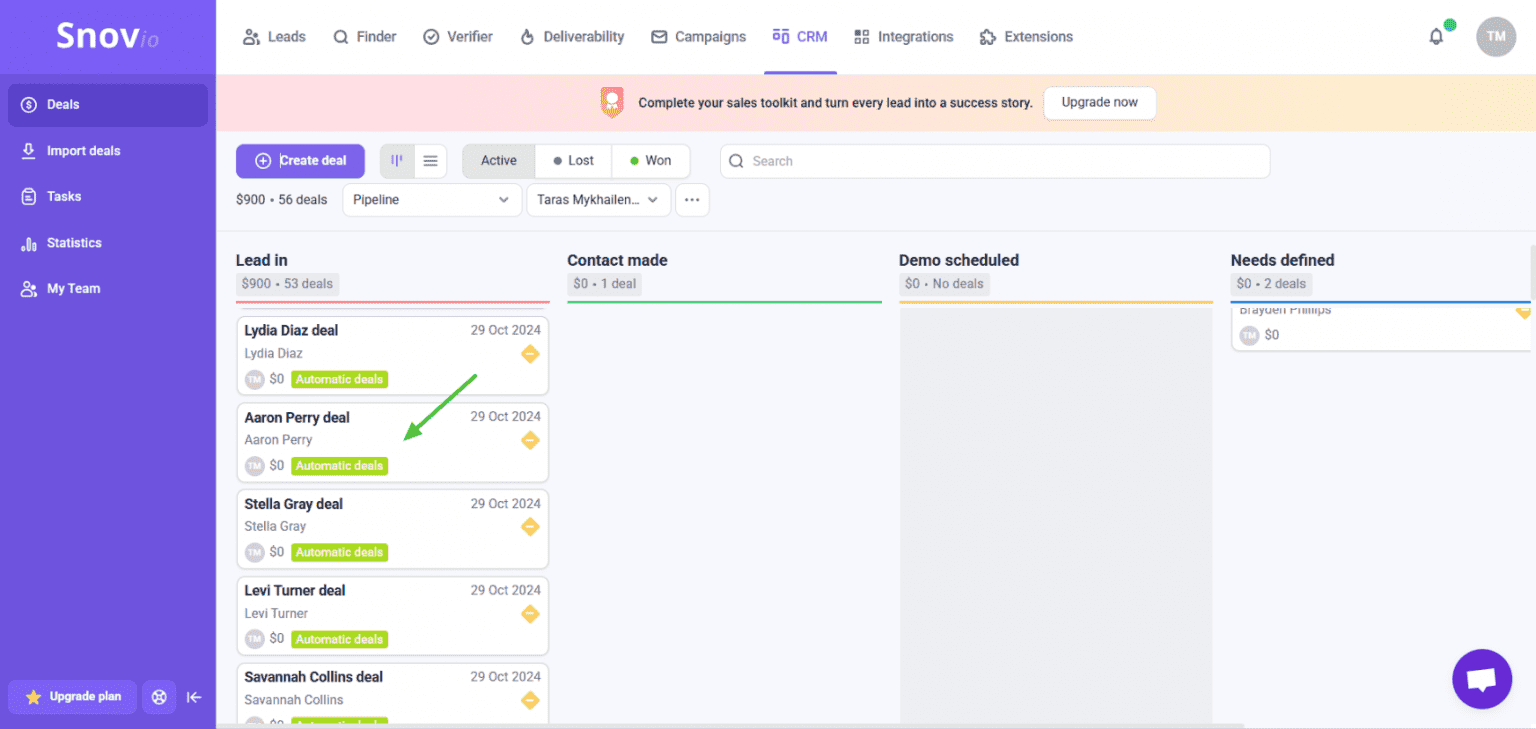Expand the Pipeline dropdown

tap(432, 200)
